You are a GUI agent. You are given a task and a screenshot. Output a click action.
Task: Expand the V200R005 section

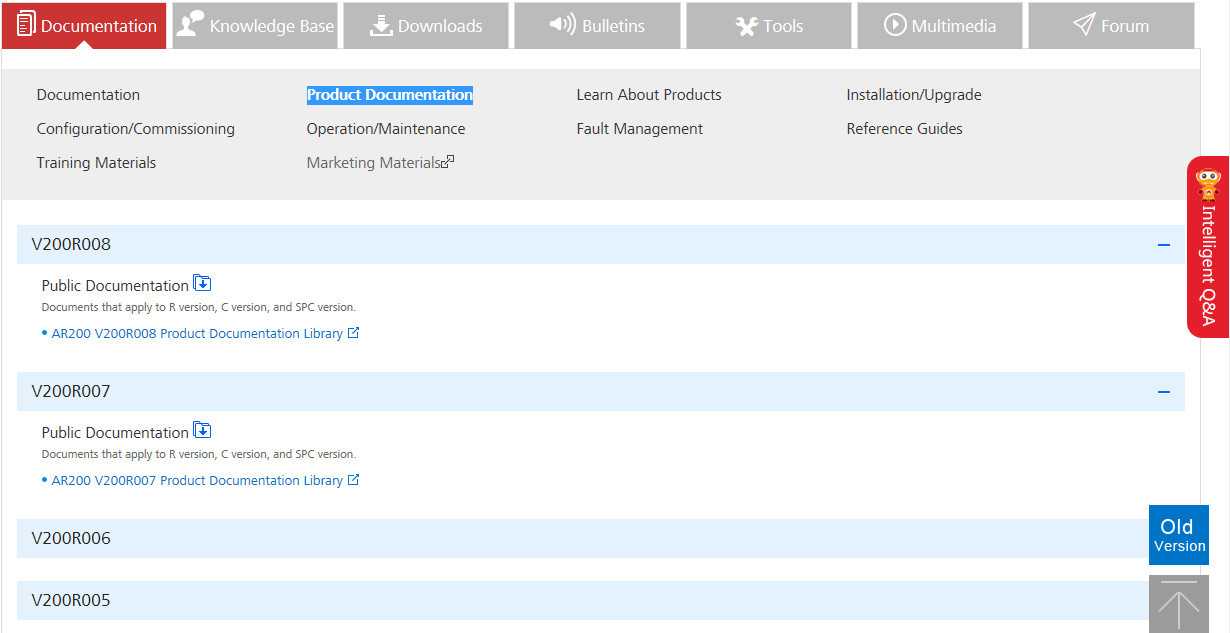[x=600, y=600]
